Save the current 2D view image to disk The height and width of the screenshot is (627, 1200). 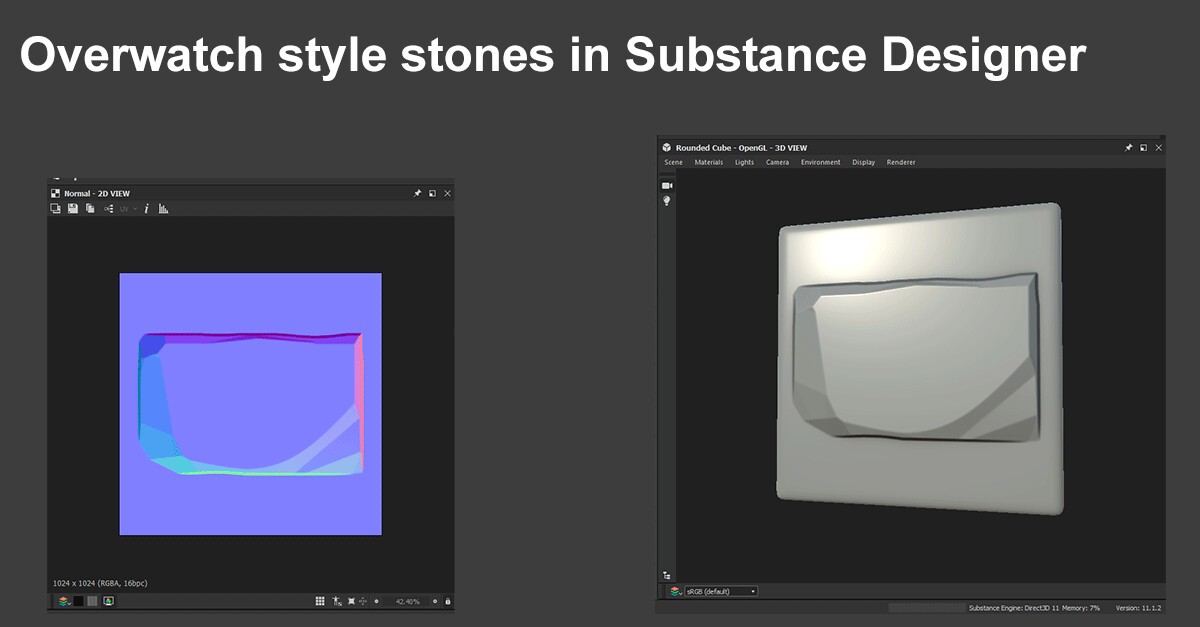coord(72,209)
